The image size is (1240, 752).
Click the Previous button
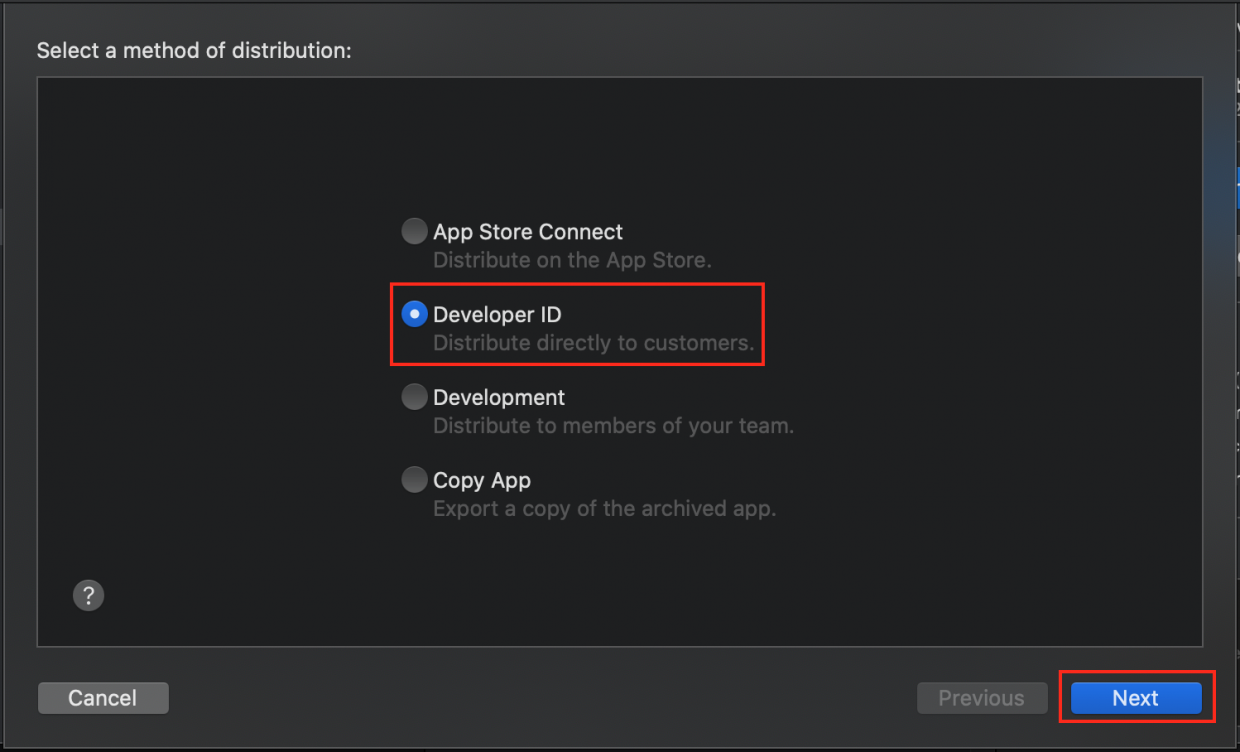coord(982,697)
